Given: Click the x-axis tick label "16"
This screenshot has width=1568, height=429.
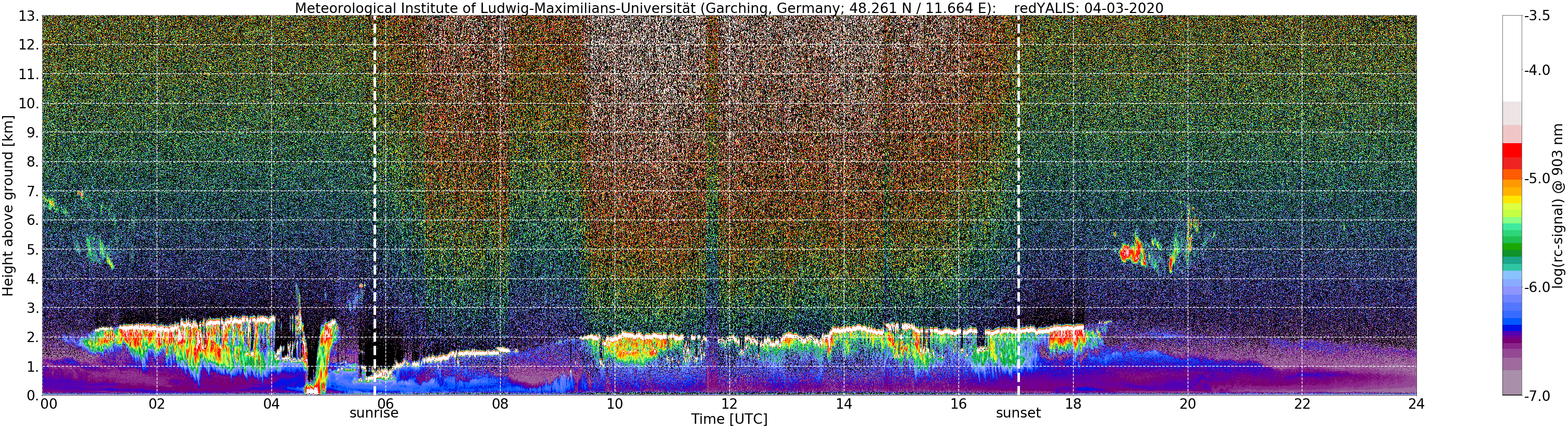Looking at the screenshot, I should (x=958, y=404).
